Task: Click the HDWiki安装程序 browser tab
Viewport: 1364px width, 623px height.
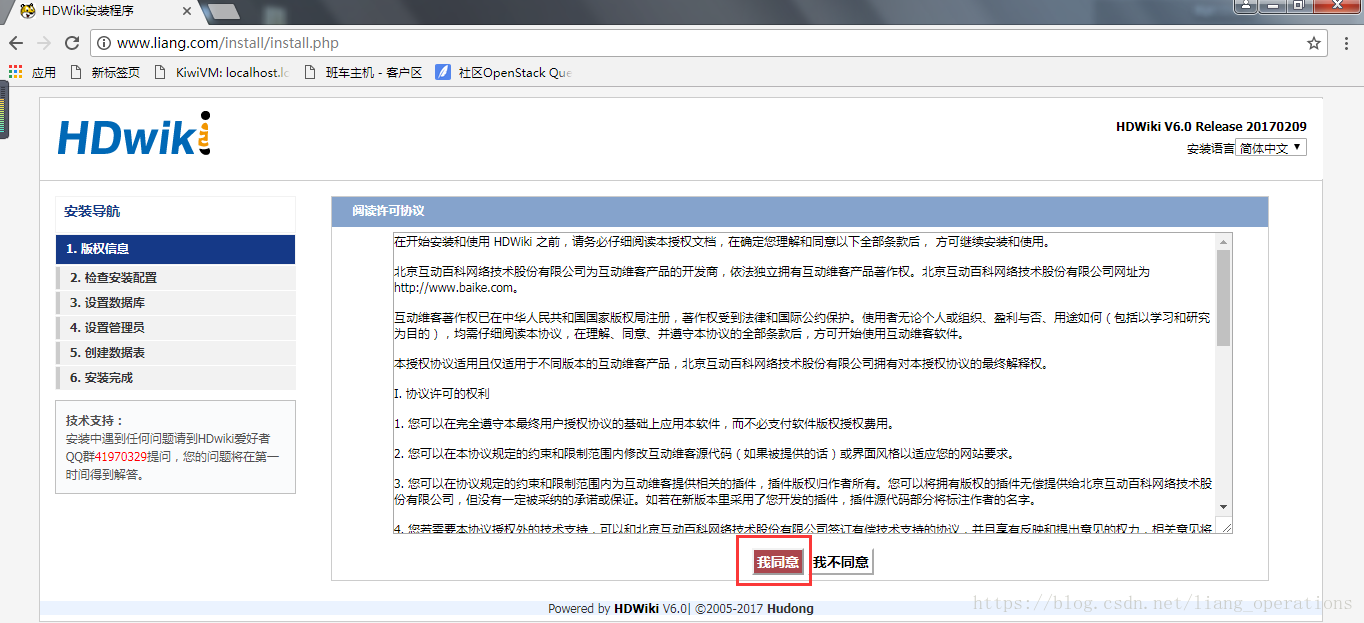Action: 103,11
